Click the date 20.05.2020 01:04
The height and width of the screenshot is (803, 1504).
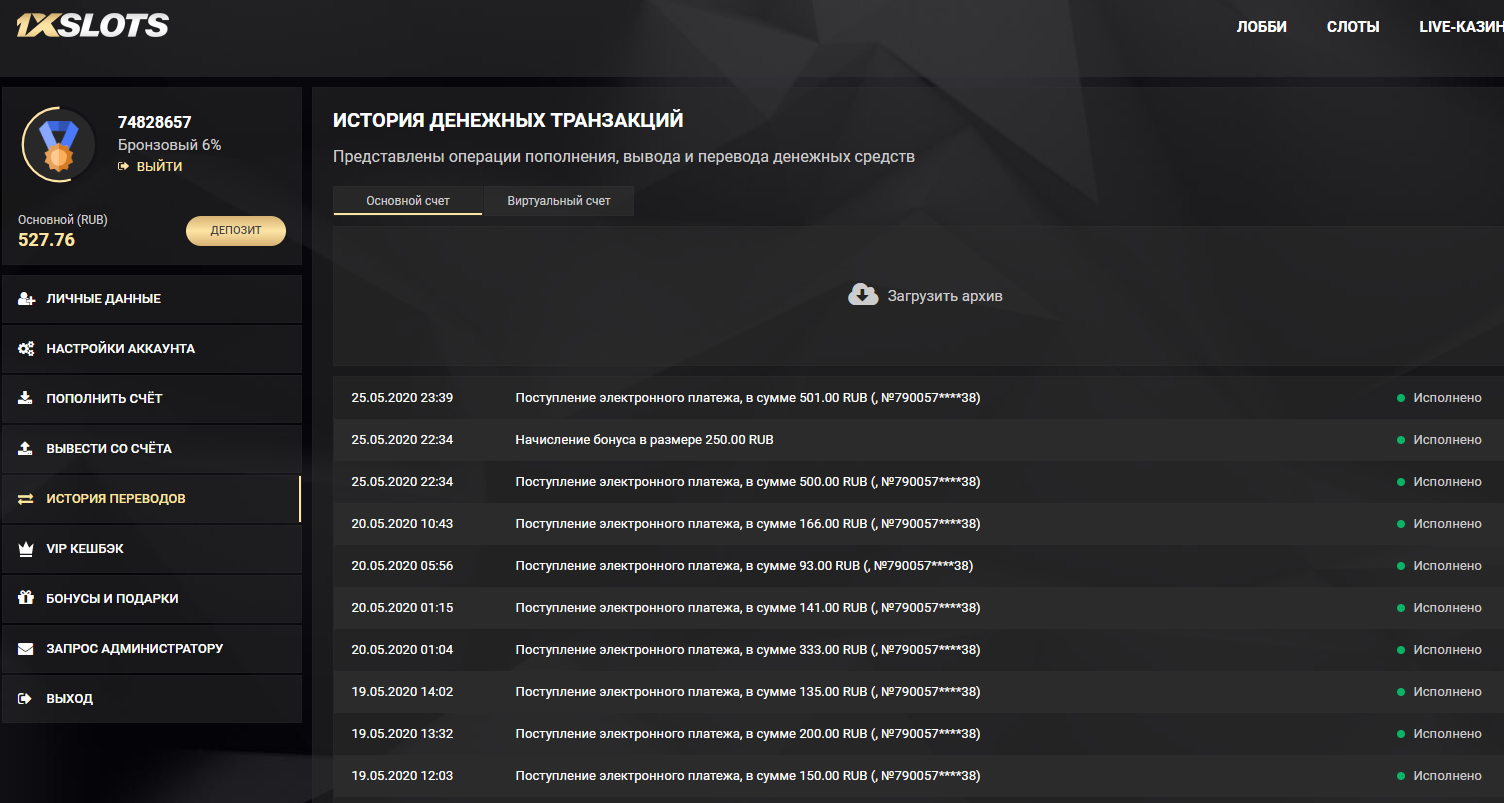(402, 650)
